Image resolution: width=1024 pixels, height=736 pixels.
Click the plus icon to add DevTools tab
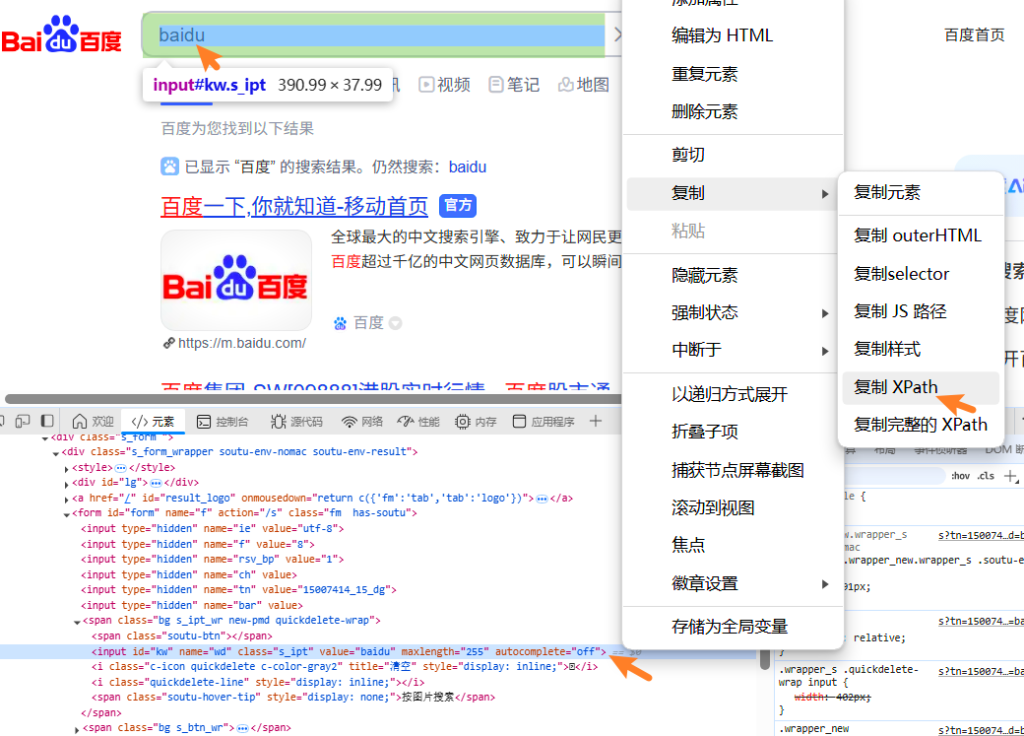[x=596, y=421]
